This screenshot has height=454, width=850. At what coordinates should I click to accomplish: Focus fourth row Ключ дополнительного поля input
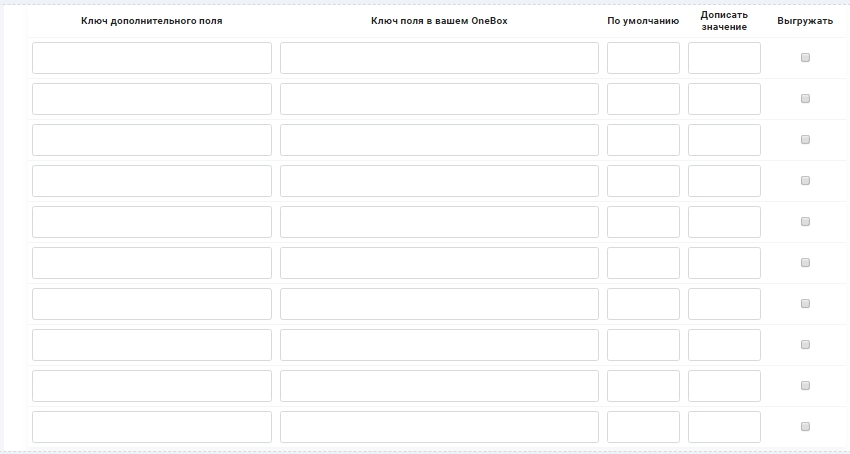coord(152,181)
